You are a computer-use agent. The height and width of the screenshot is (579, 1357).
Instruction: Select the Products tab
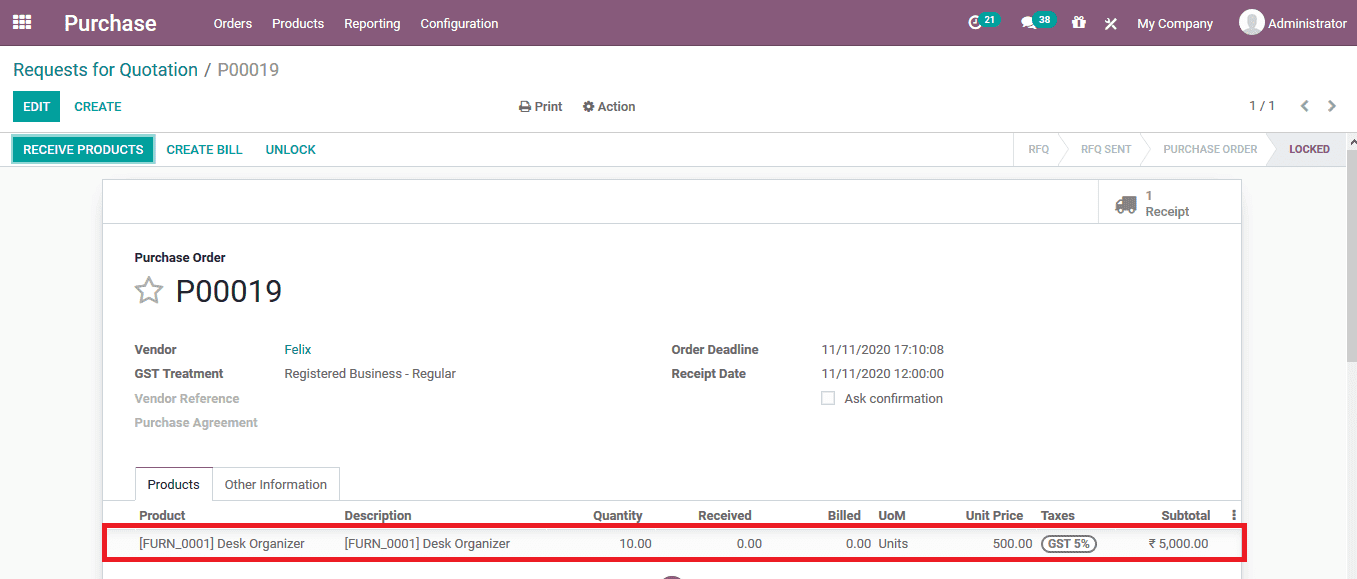pos(174,484)
